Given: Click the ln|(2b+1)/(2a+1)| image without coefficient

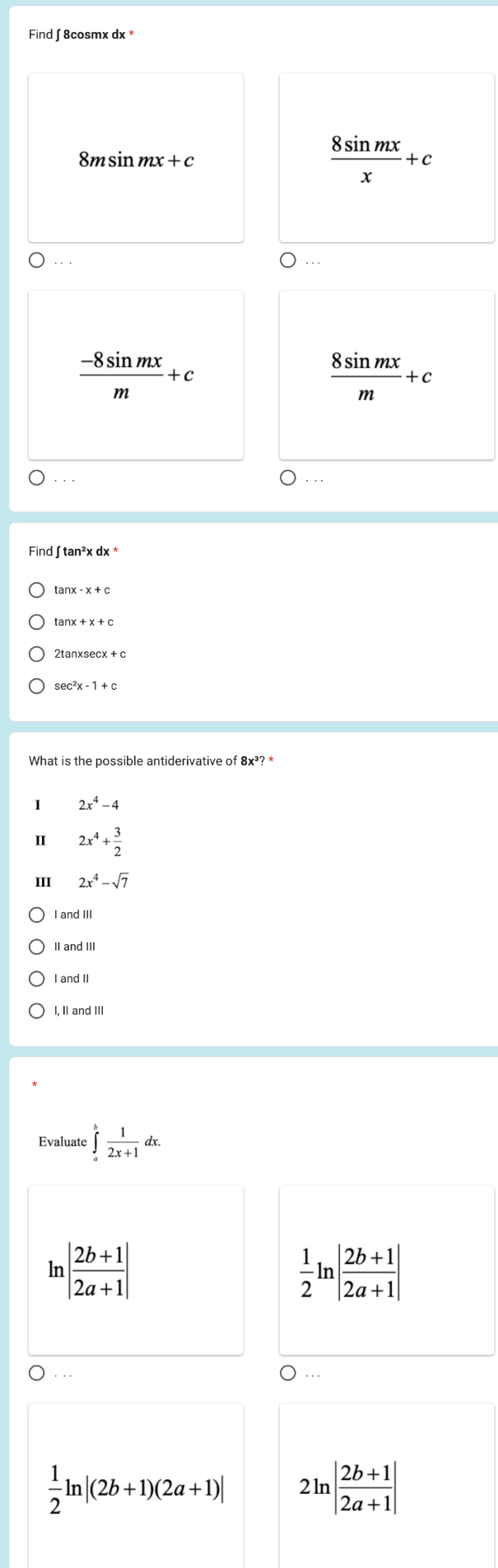Looking at the screenshot, I should [x=136, y=1271].
